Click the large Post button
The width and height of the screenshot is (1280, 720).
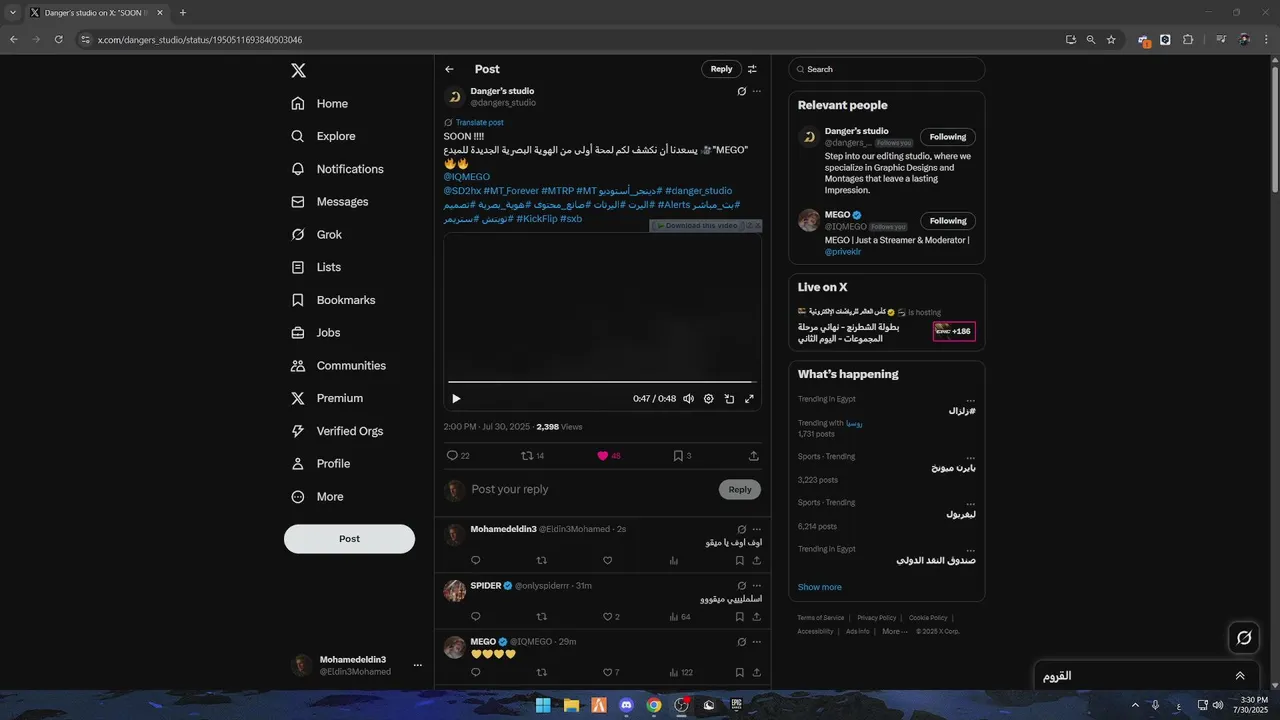click(x=349, y=539)
